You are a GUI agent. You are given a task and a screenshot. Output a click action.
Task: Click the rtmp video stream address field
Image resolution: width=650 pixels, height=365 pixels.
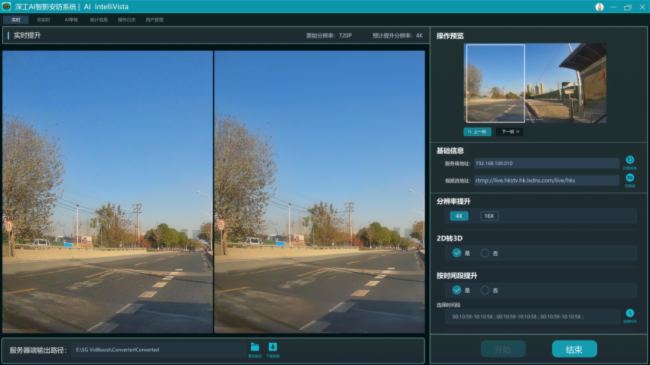pyautogui.click(x=546, y=180)
